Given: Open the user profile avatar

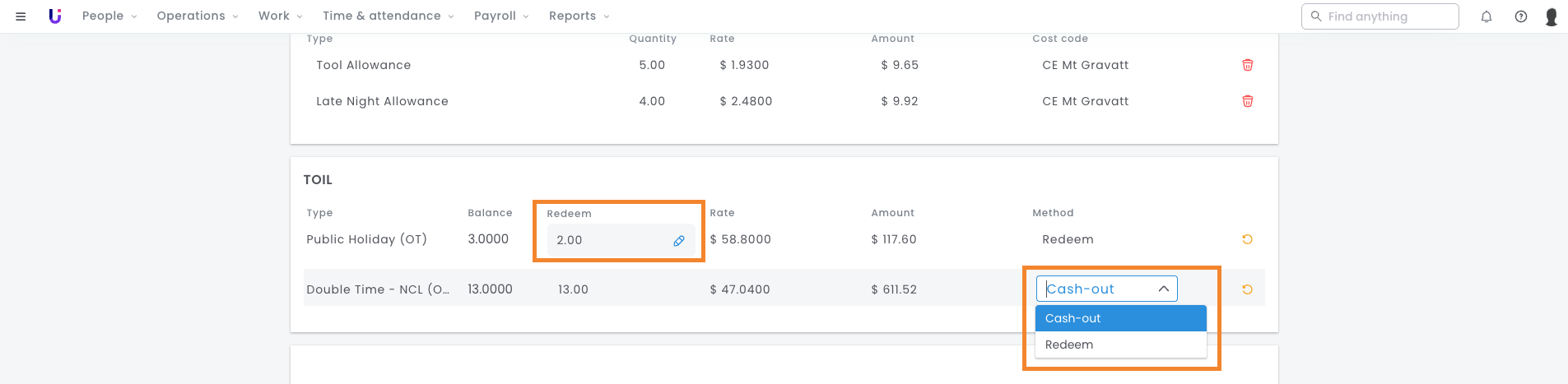Looking at the screenshot, I should 1552,16.
